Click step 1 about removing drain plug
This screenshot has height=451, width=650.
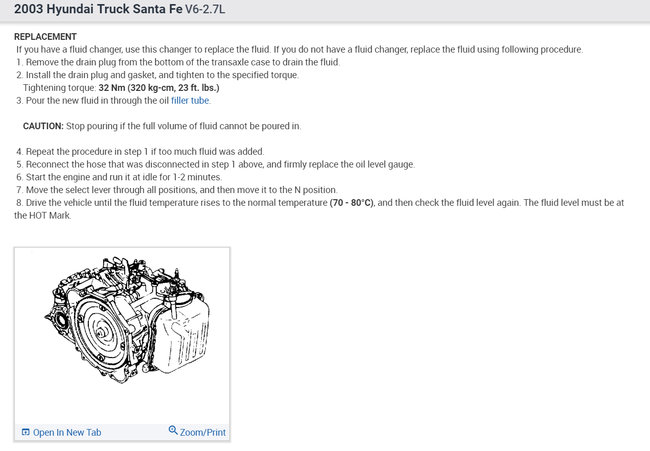[x=178, y=62]
